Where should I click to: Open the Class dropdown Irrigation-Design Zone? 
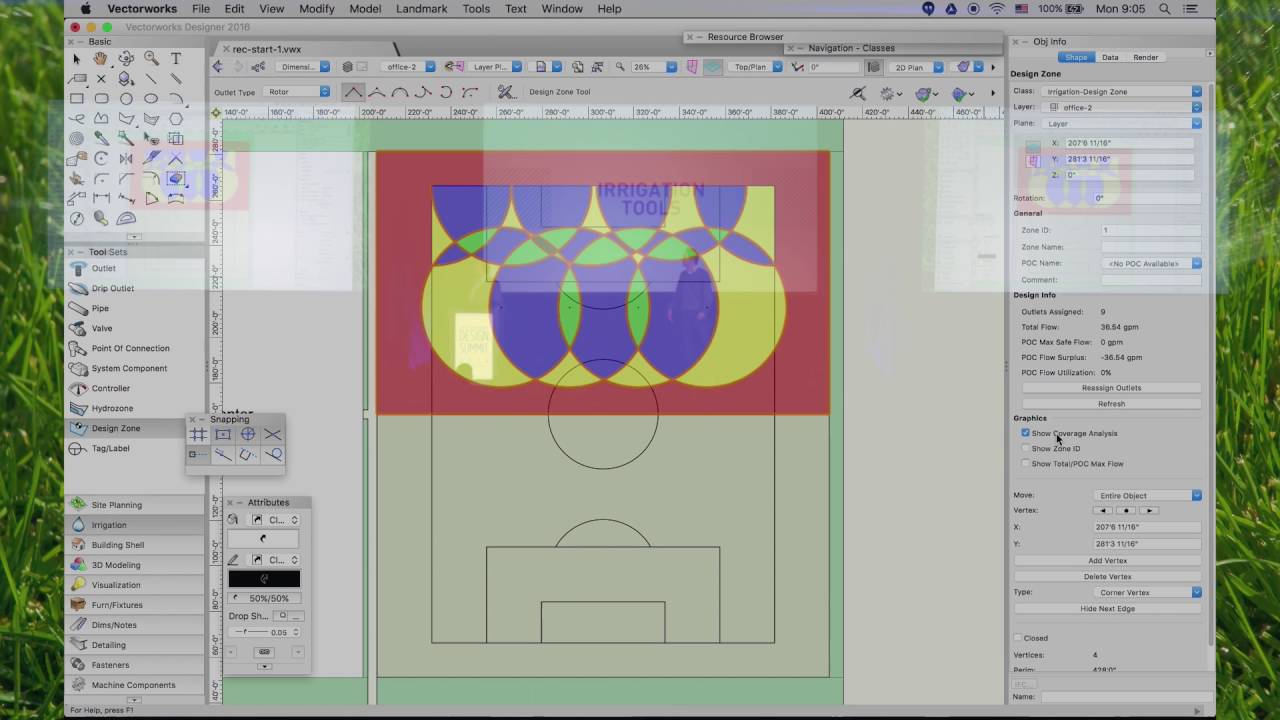(1121, 91)
